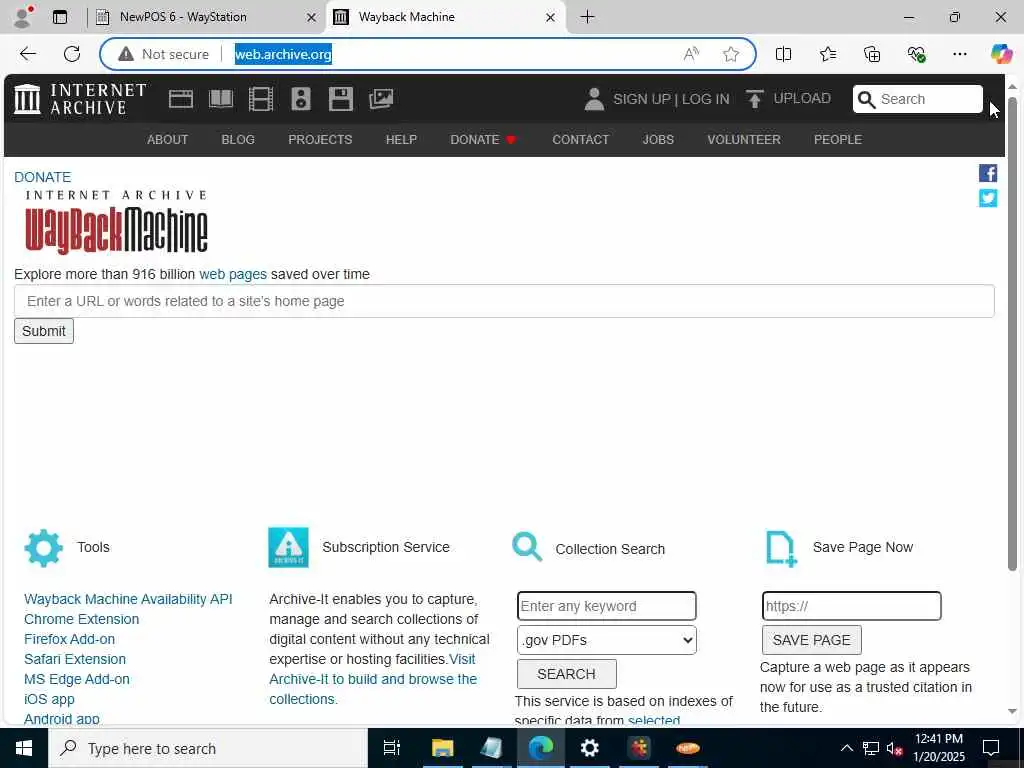The height and width of the screenshot is (768, 1024).
Task: Open the PROJECTS menu item
Action: [320, 140]
